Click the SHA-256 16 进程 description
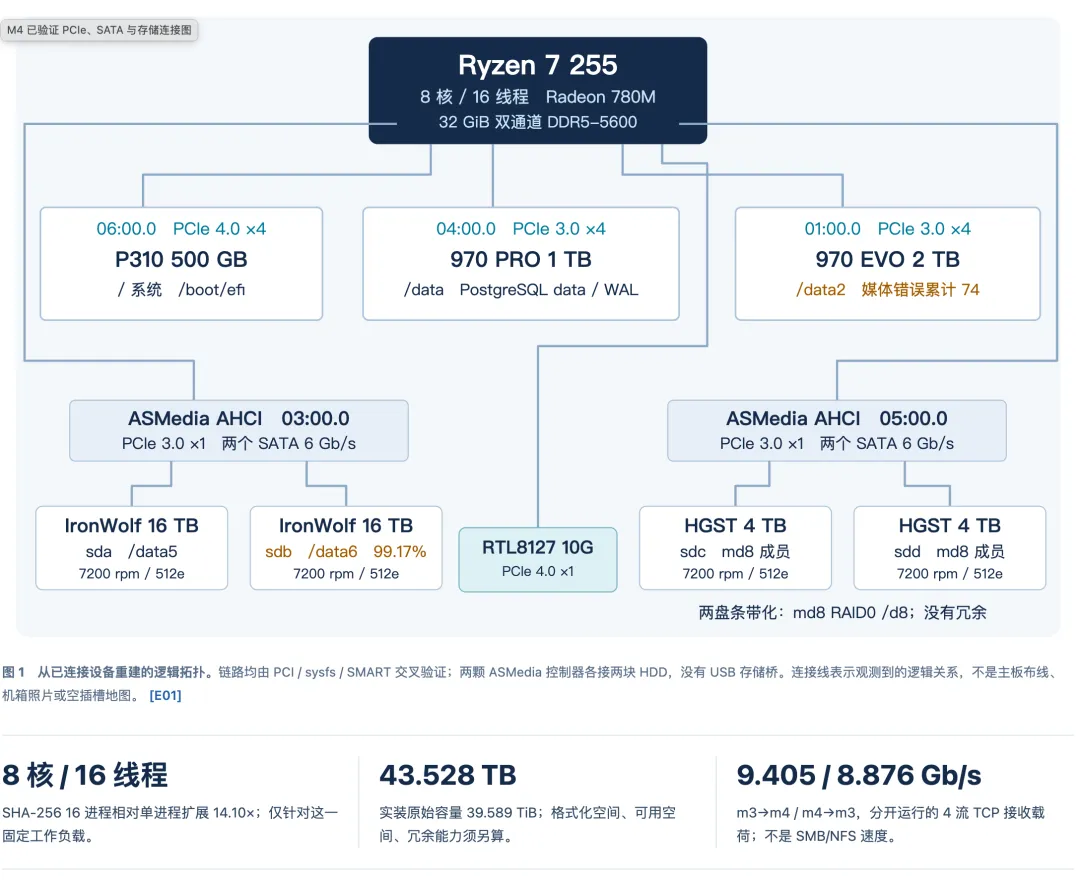Viewport: 1080px width, 882px height. pyautogui.click(x=170, y=824)
